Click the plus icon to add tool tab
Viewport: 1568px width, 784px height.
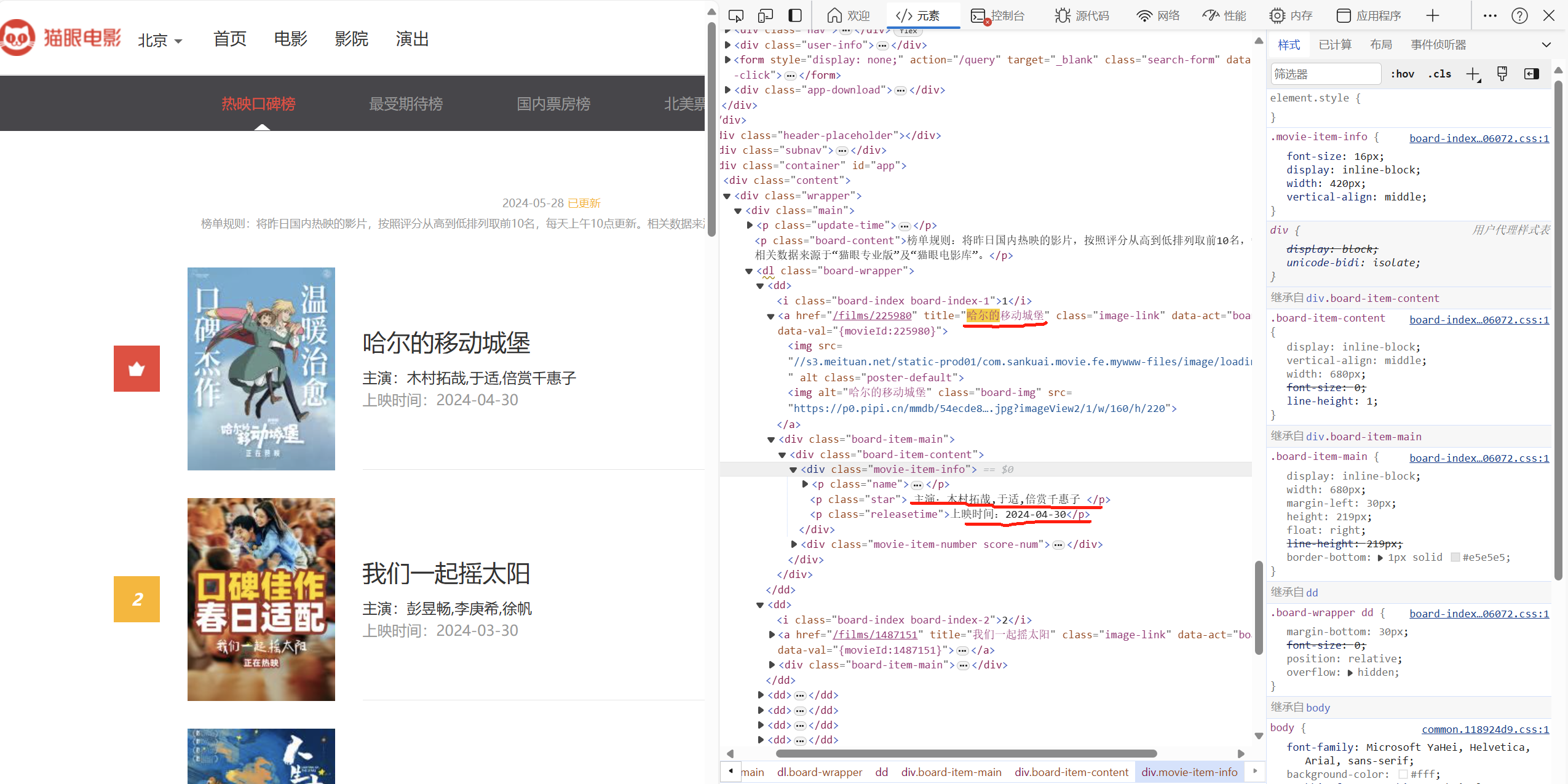[x=1433, y=15]
